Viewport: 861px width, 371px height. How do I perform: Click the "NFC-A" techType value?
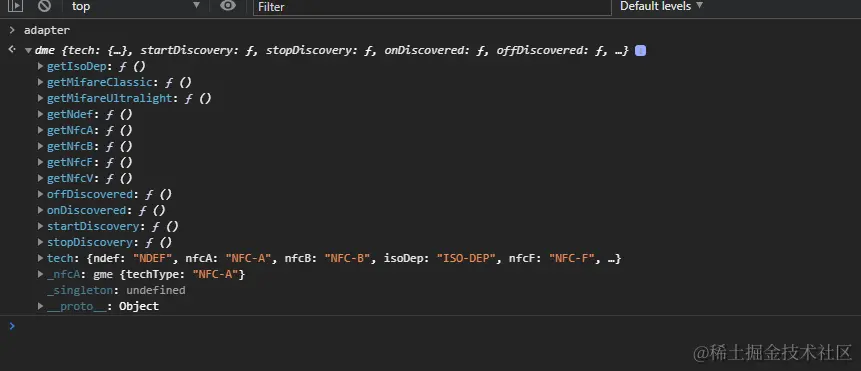(215, 274)
